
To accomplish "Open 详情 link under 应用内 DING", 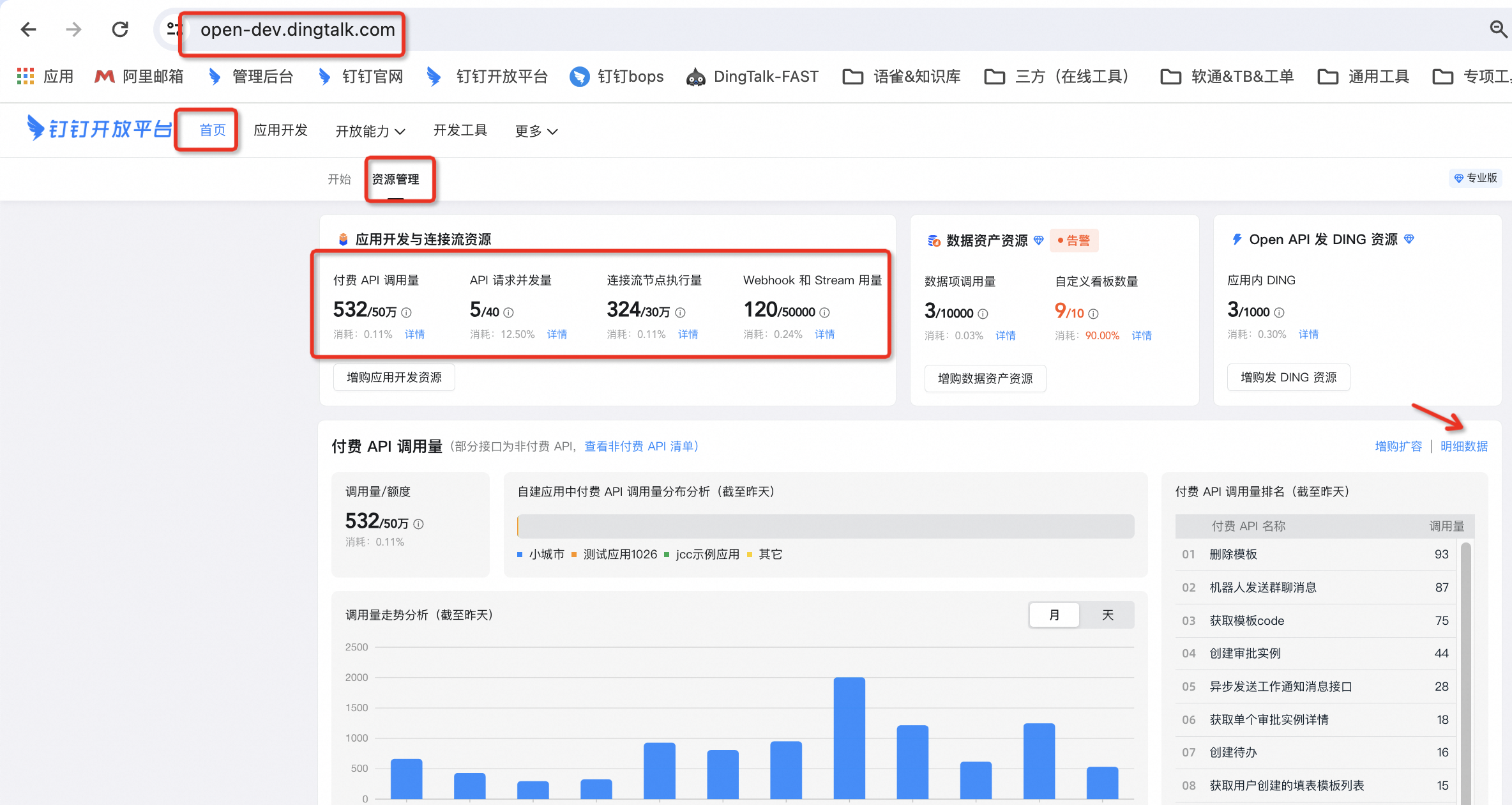I will [1308, 334].
